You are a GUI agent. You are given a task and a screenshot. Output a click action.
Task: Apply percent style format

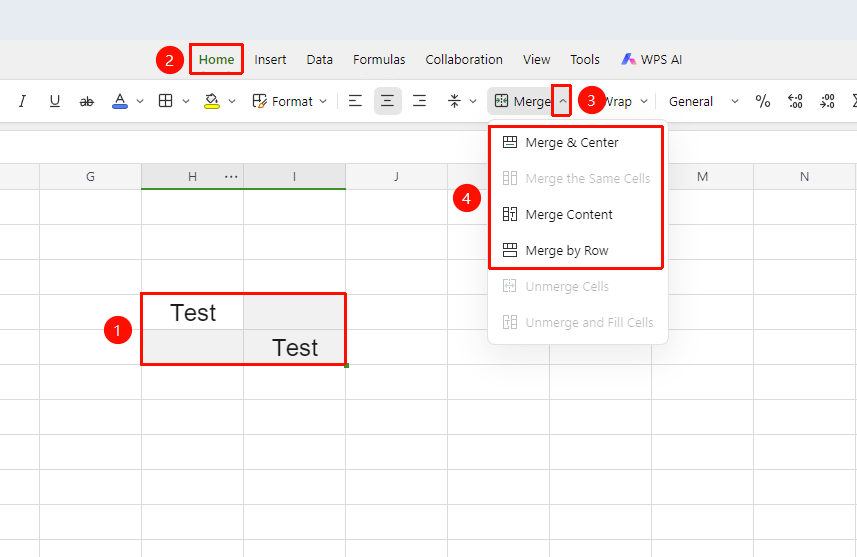coord(762,101)
